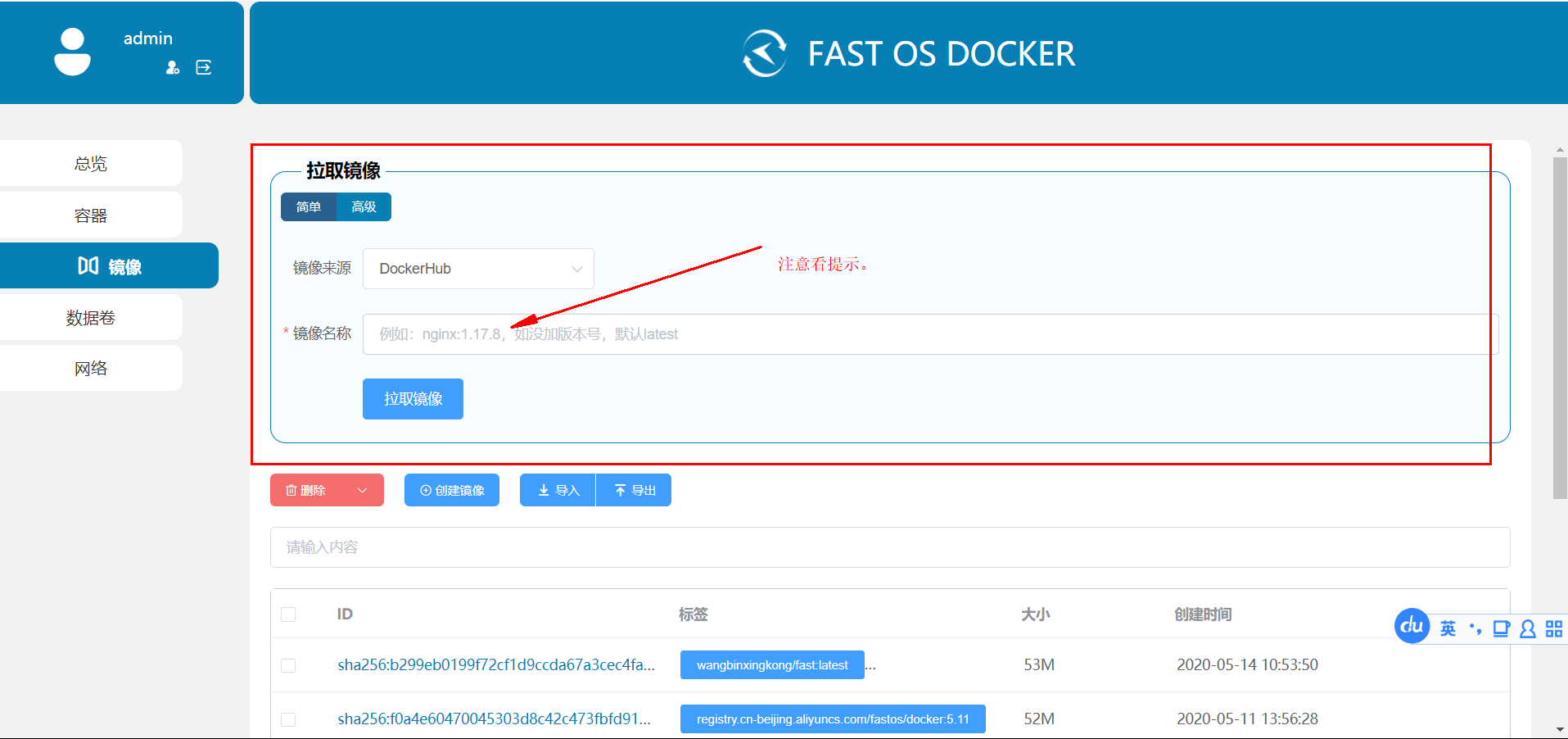Viewport: 1568px width, 739px height.
Task: Click the IME user account icon
Action: tap(1527, 628)
